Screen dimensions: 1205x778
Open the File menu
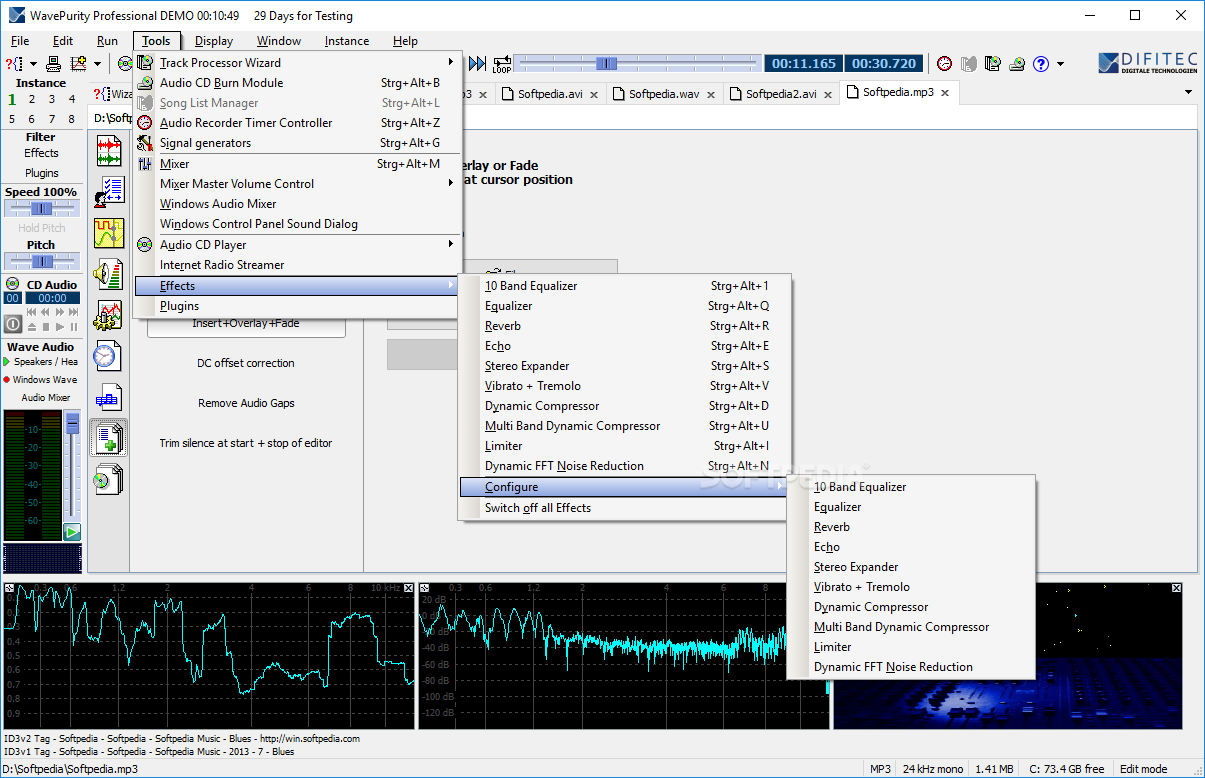click(x=20, y=41)
